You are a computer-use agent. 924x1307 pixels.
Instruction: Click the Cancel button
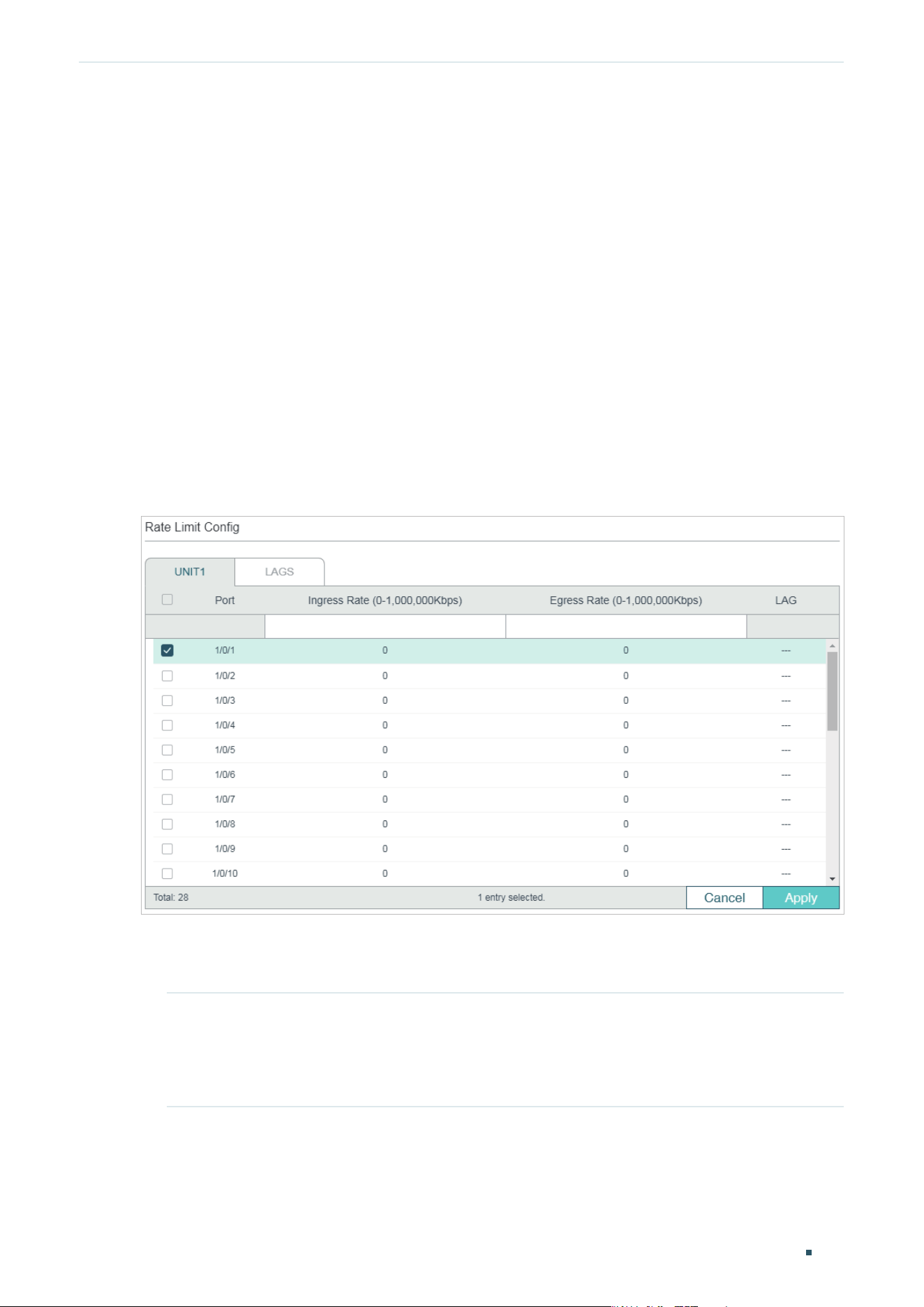tap(724, 898)
